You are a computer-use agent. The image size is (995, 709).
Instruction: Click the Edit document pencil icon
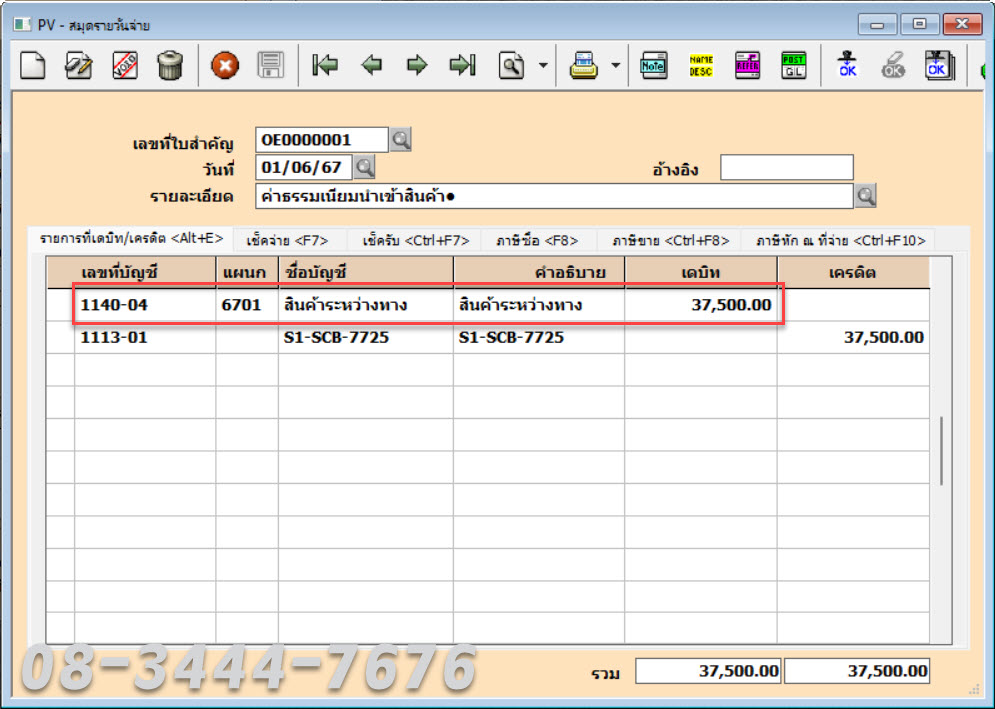pyautogui.click(x=79, y=65)
